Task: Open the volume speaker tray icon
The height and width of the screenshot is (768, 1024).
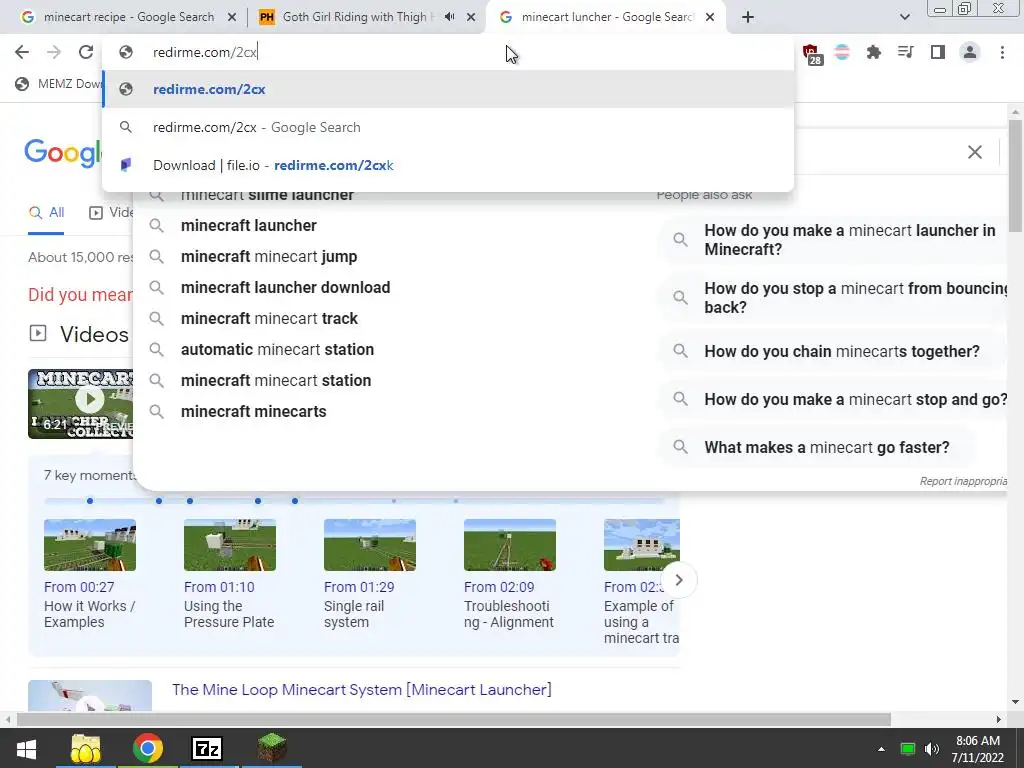Action: coord(932,749)
